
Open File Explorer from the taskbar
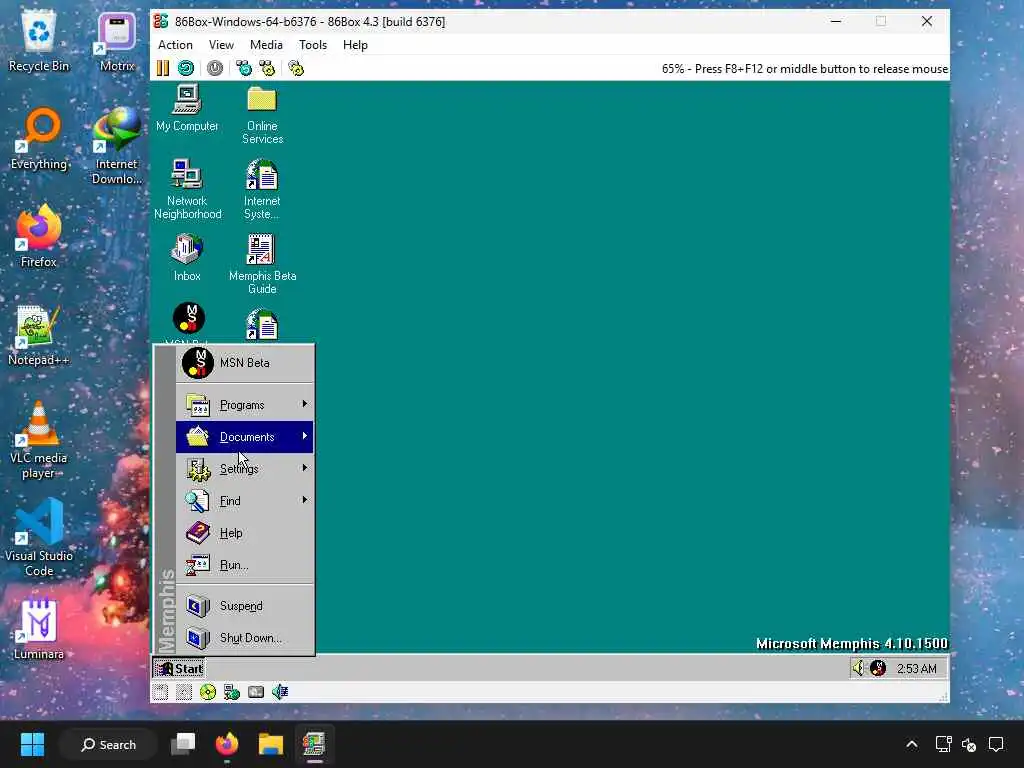(270, 744)
